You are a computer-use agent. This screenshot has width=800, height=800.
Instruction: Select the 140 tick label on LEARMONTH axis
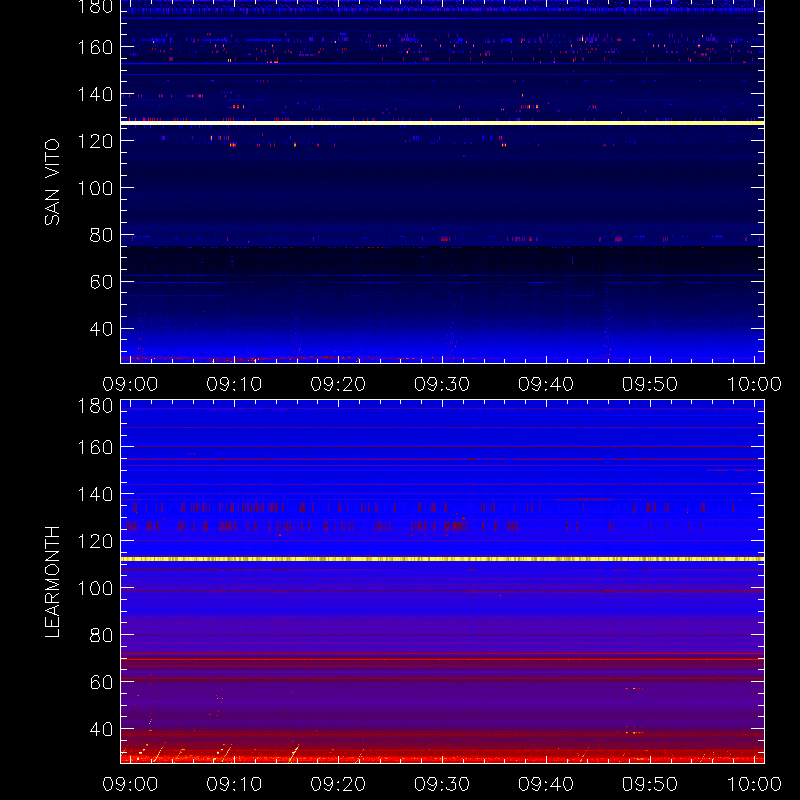(x=95, y=494)
